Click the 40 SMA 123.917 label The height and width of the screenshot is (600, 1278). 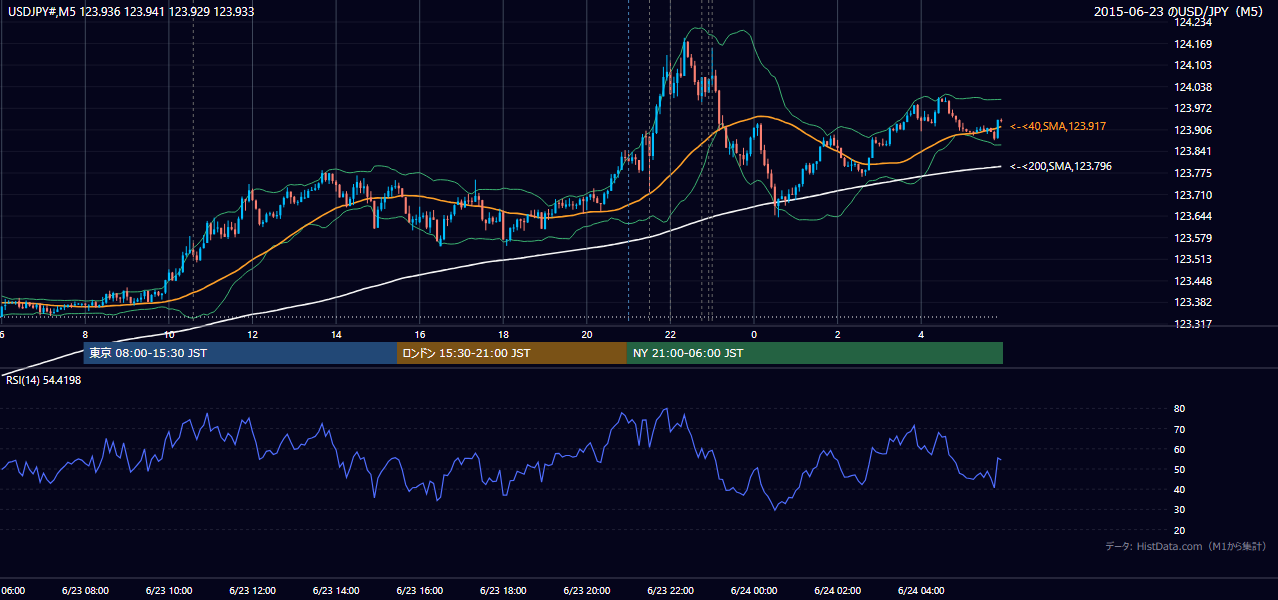[1058, 126]
